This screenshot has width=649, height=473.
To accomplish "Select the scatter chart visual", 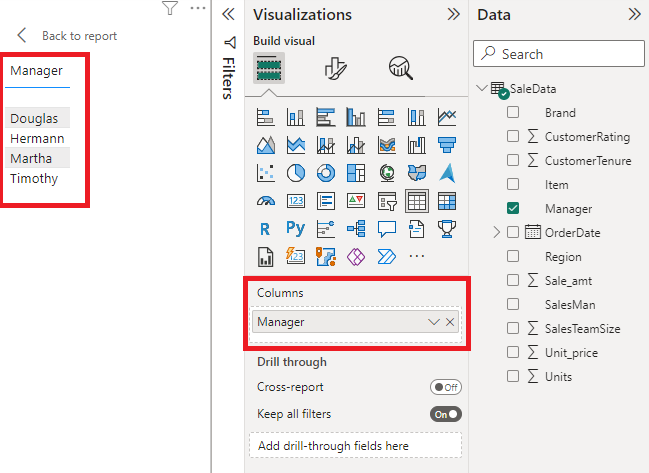I will (265, 173).
